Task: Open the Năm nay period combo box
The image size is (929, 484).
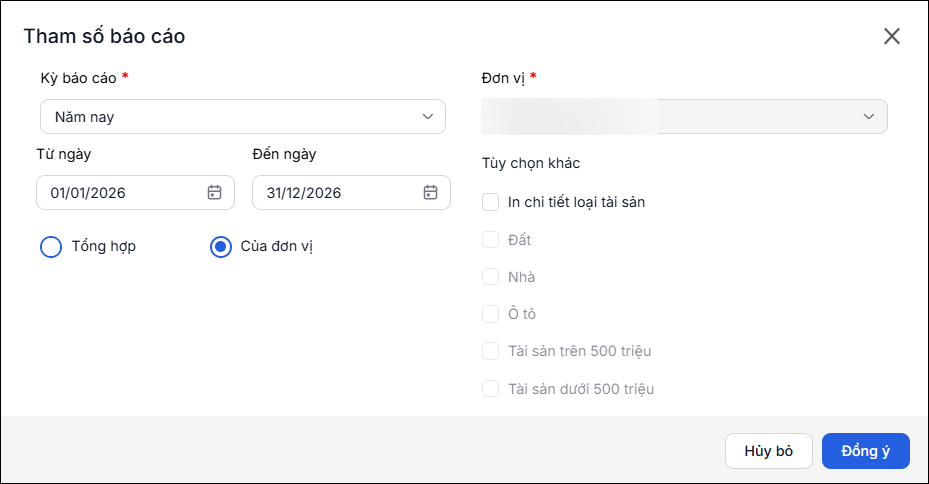Action: tap(243, 117)
